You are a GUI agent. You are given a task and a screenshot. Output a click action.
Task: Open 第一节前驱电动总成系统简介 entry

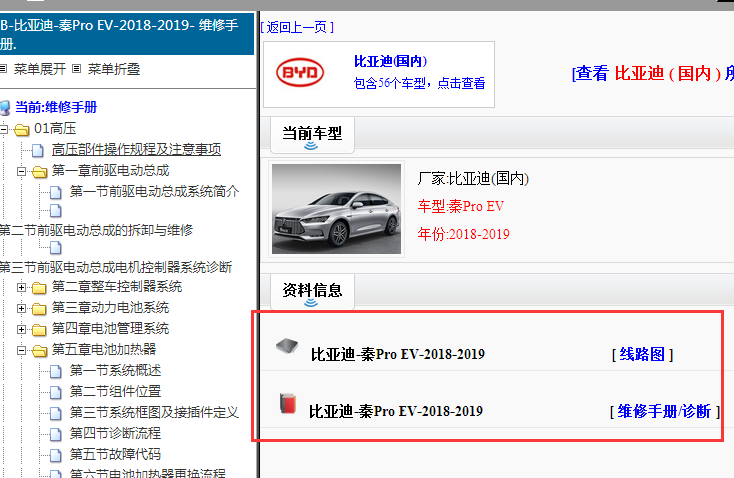pos(154,191)
